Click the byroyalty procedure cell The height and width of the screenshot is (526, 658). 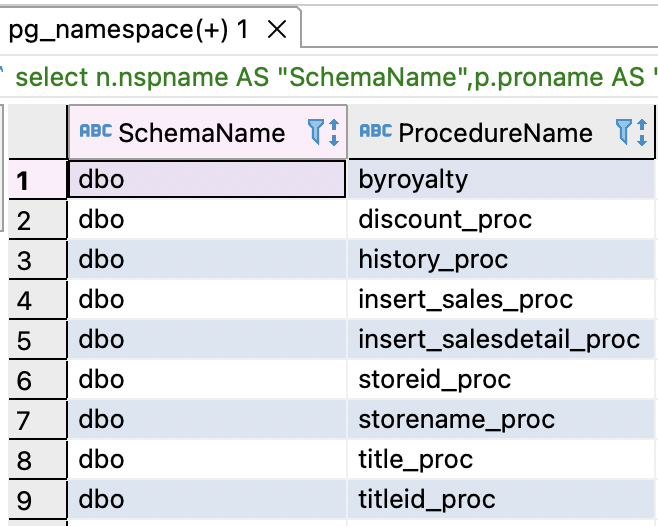click(501, 179)
